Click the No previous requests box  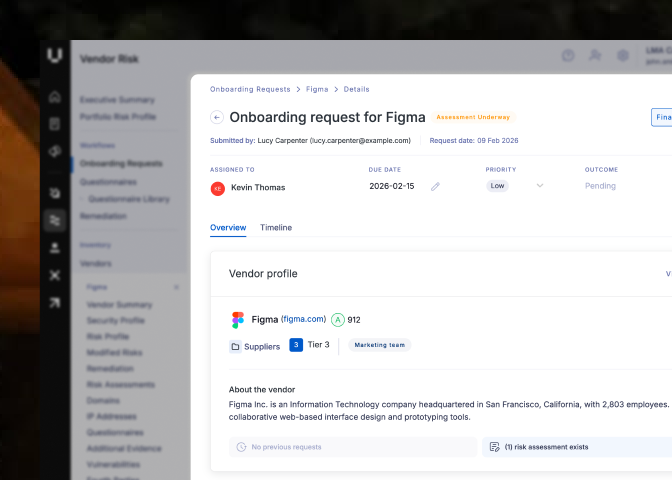pyautogui.click(x=353, y=447)
